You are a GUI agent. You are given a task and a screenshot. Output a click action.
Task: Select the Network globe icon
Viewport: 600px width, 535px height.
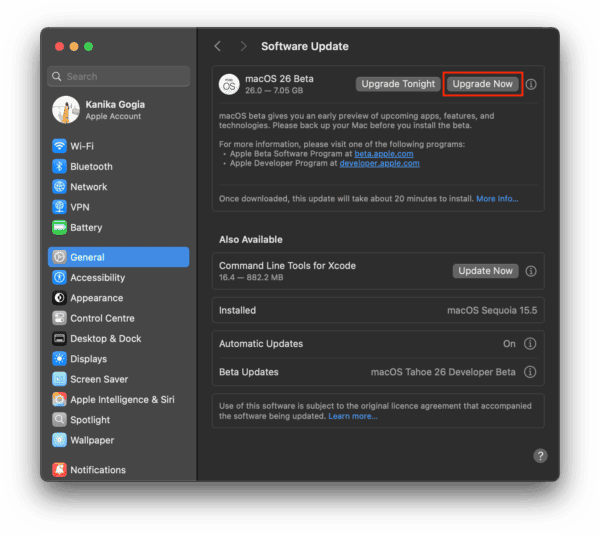[x=60, y=187]
